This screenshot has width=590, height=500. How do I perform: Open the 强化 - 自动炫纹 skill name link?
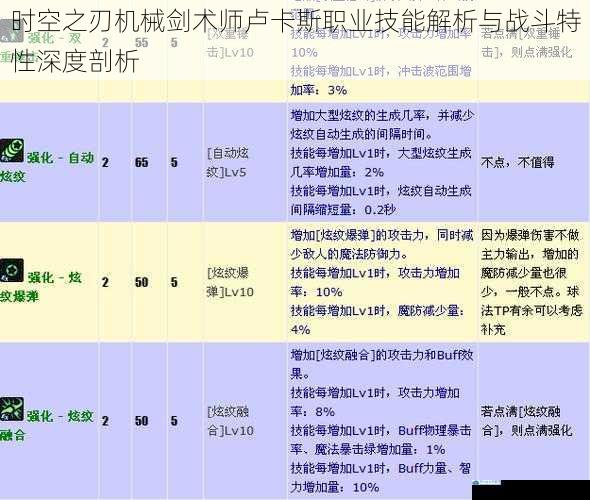point(47,167)
